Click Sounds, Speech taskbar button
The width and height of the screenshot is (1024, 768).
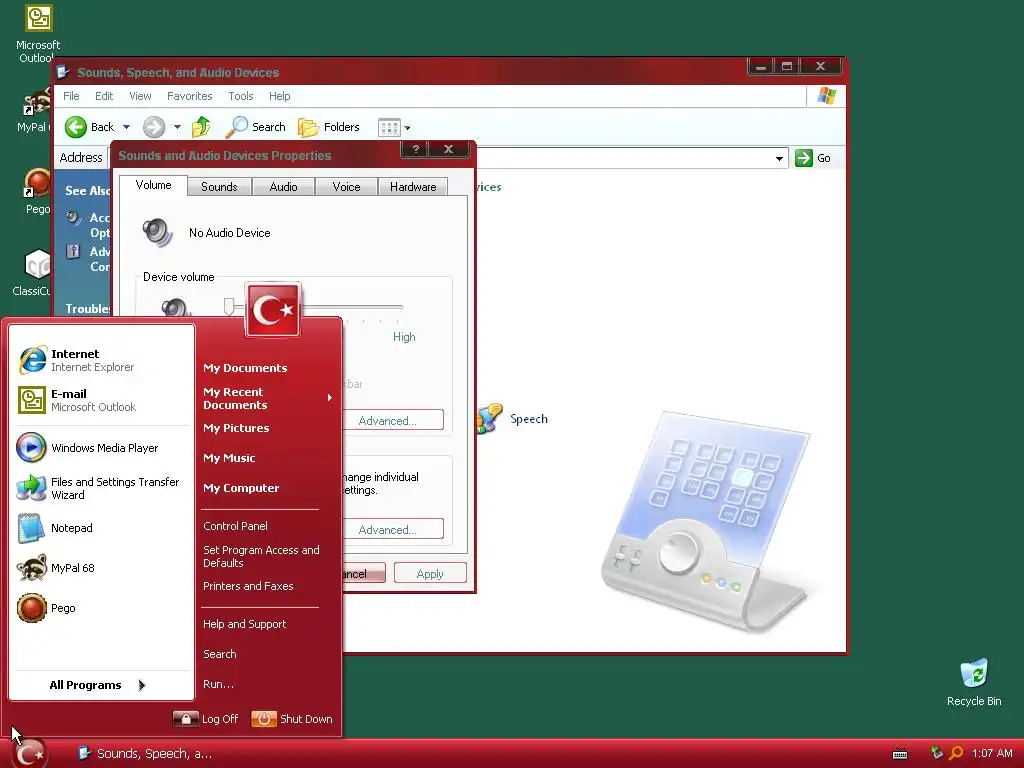[x=145, y=754]
